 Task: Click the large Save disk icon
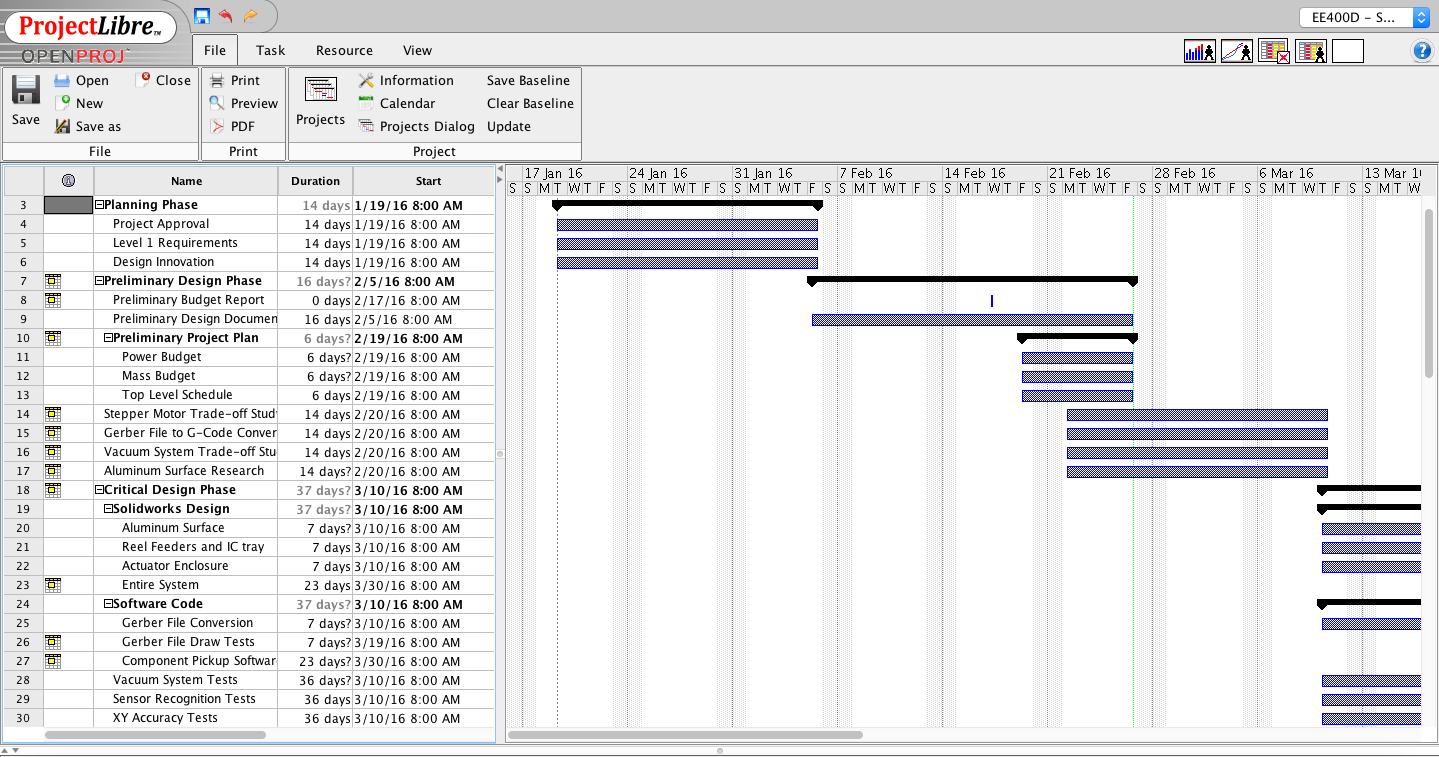(26, 90)
